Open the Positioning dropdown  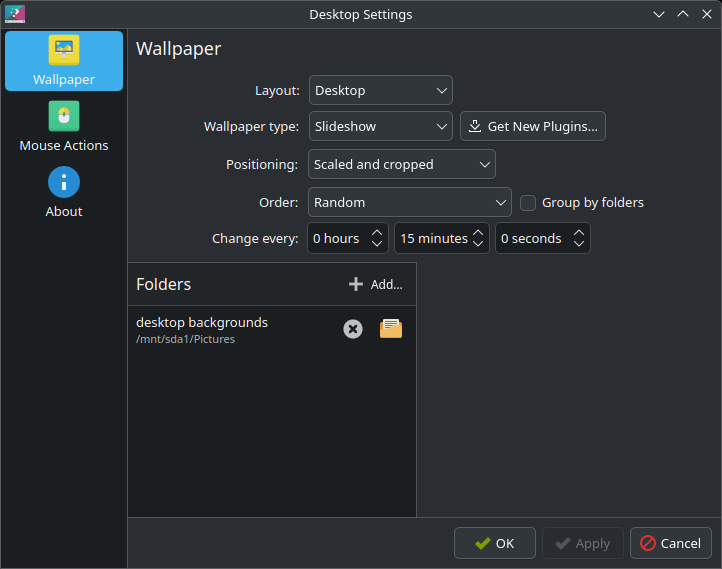coord(402,164)
